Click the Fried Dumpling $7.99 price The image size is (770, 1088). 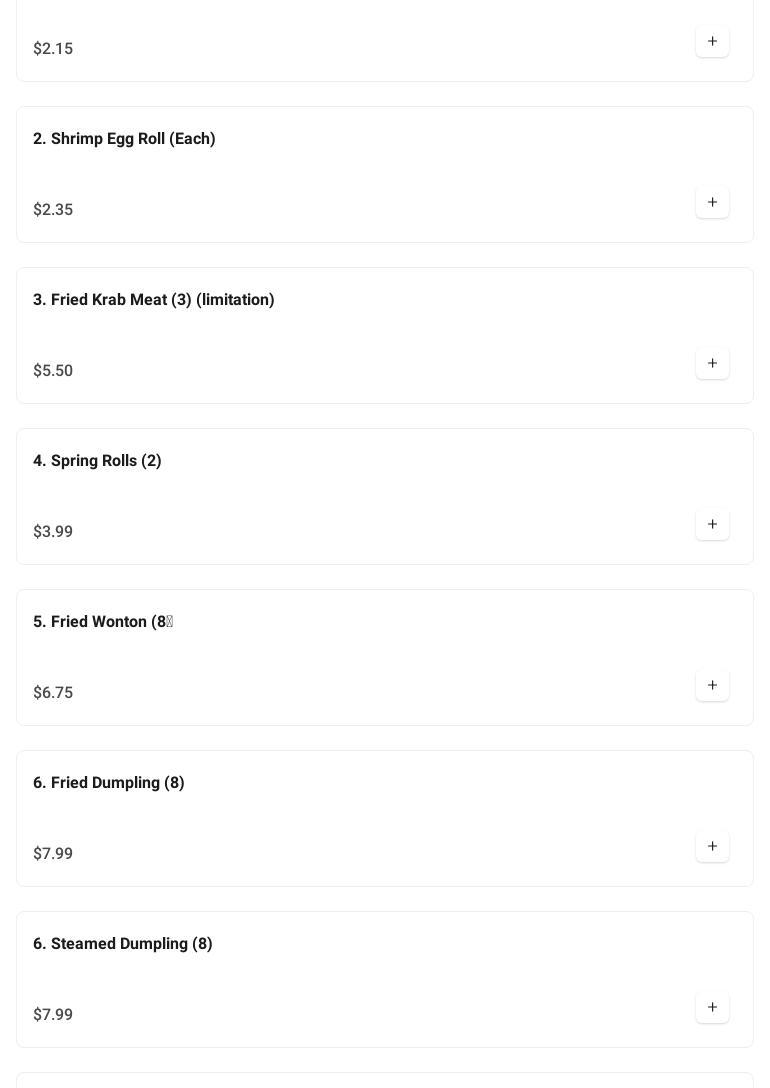click(53, 854)
